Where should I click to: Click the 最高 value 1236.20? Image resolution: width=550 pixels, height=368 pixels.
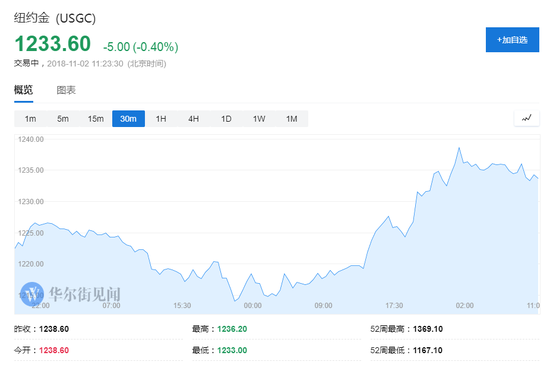[232, 329]
